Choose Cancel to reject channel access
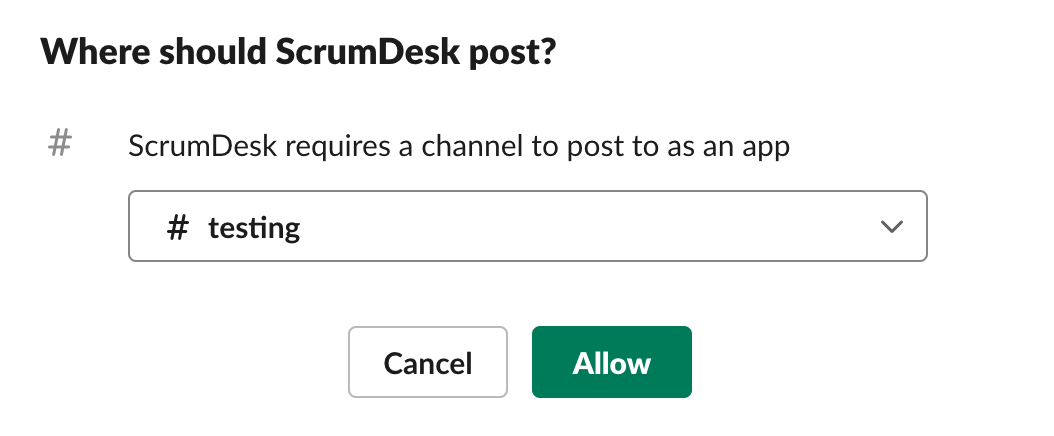 [428, 362]
